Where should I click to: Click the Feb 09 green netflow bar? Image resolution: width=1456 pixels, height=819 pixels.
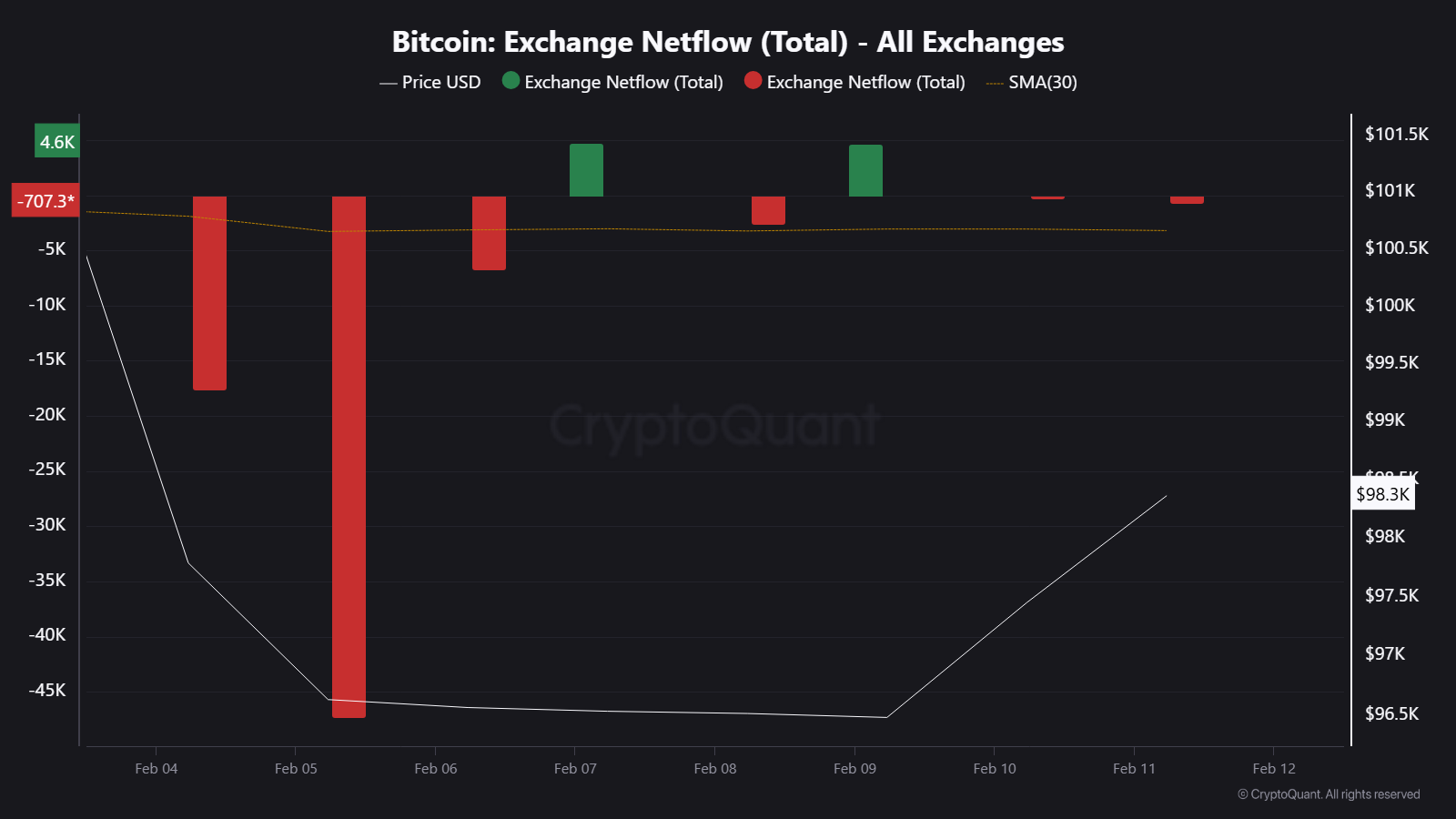(x=865, y=170)
